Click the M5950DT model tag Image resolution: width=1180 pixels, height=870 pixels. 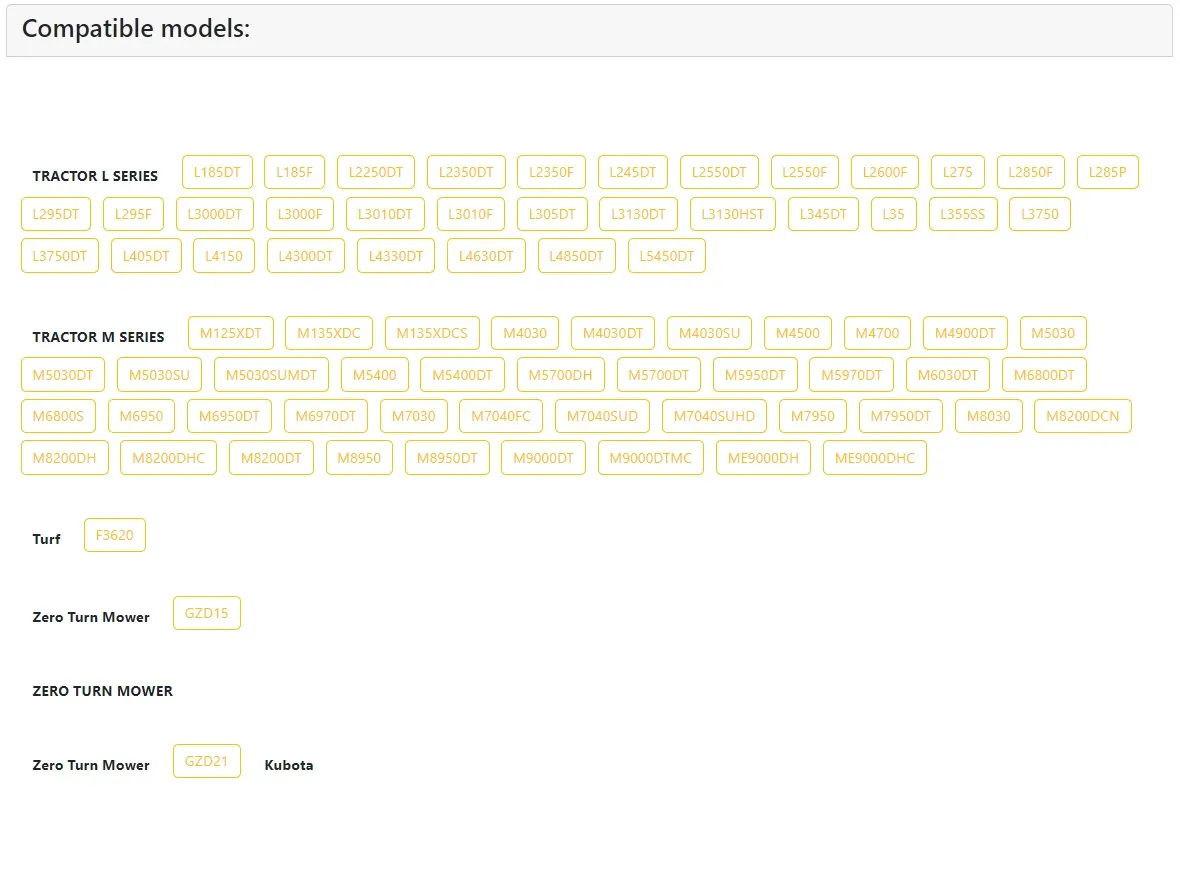point(755,375)
